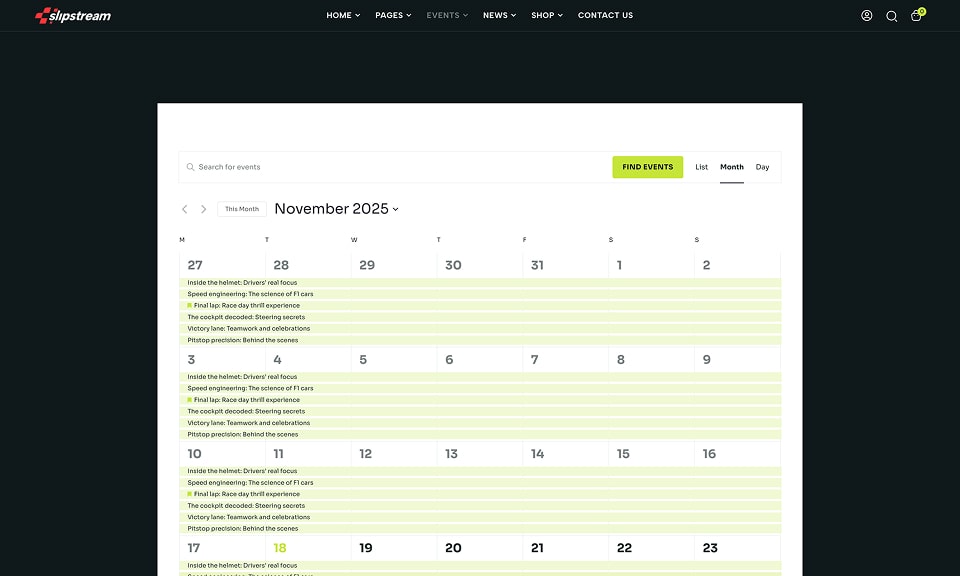Switch to Day view
The height and width of the screenshot is (576, 960).
point(762,167)
